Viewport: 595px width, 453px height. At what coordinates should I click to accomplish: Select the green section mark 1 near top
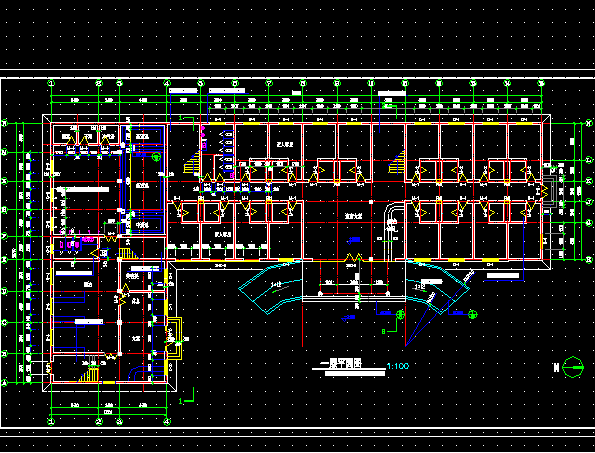click(186, 122)
